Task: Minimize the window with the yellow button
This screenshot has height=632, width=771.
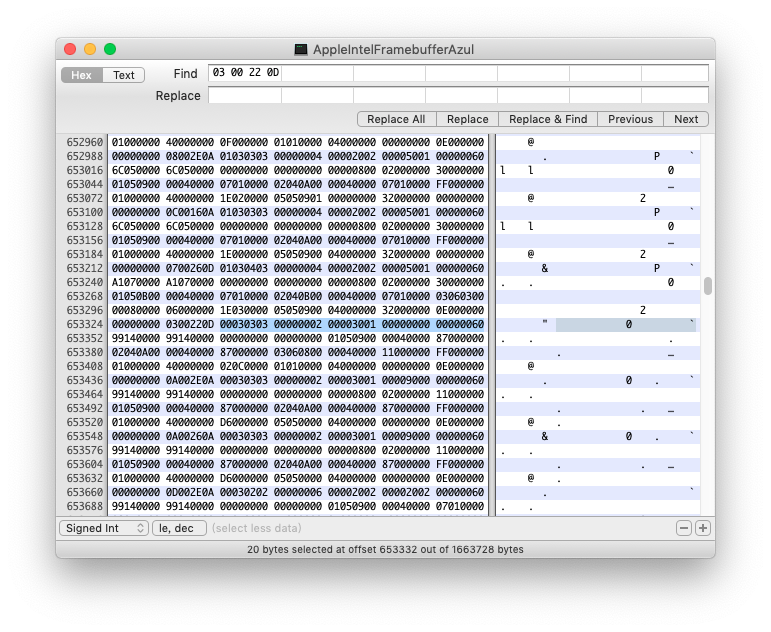Action: (x=90, y=49)
